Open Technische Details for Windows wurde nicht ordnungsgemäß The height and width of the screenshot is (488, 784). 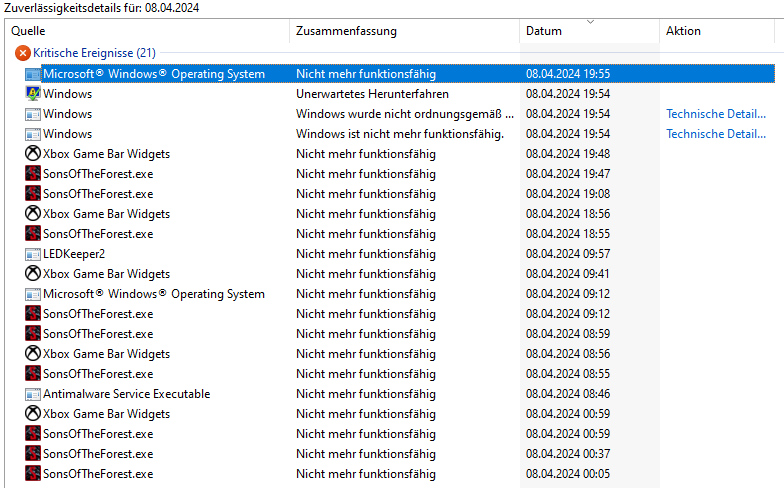tap(716, 114)
